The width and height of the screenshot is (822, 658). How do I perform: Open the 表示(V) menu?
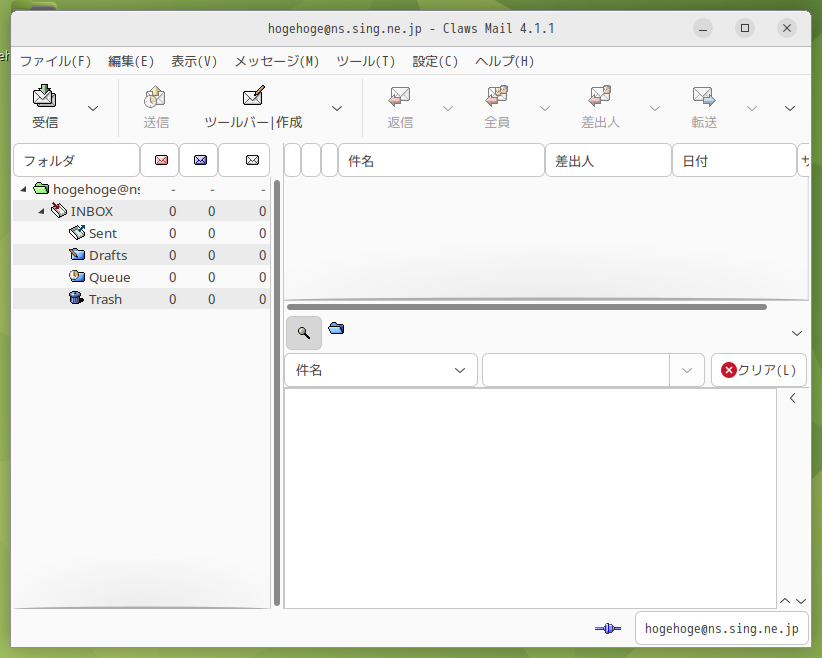coord(194,61)
